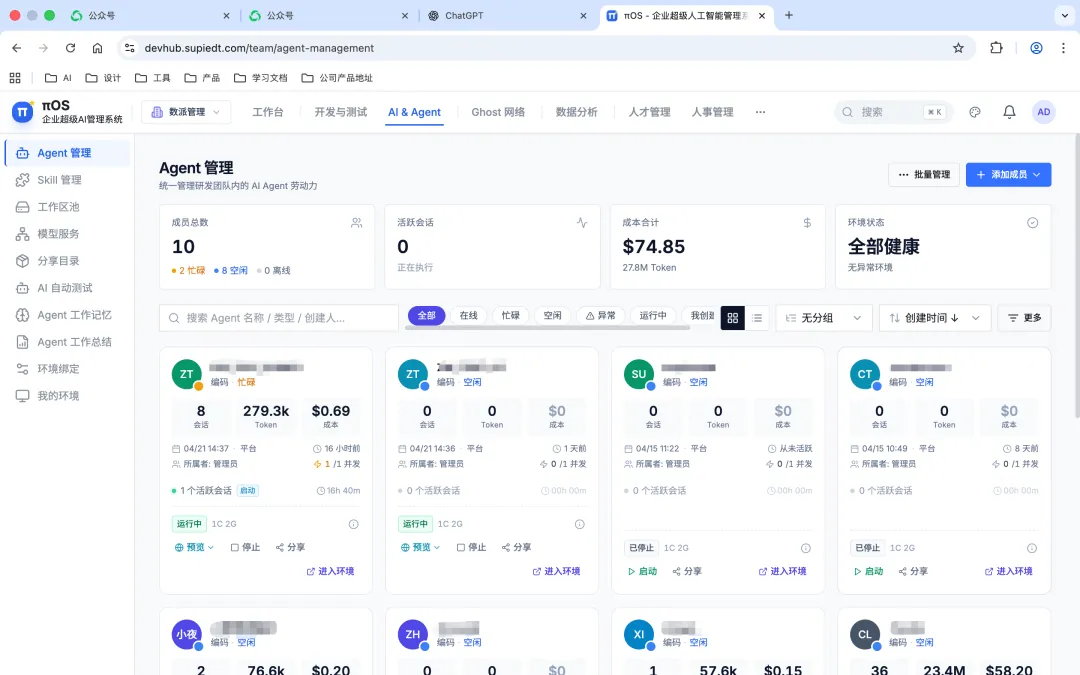Click the 分享目录 cube icon
Image resolution: width=1080 pixels, height=675 pixels.
coord(23,261)
